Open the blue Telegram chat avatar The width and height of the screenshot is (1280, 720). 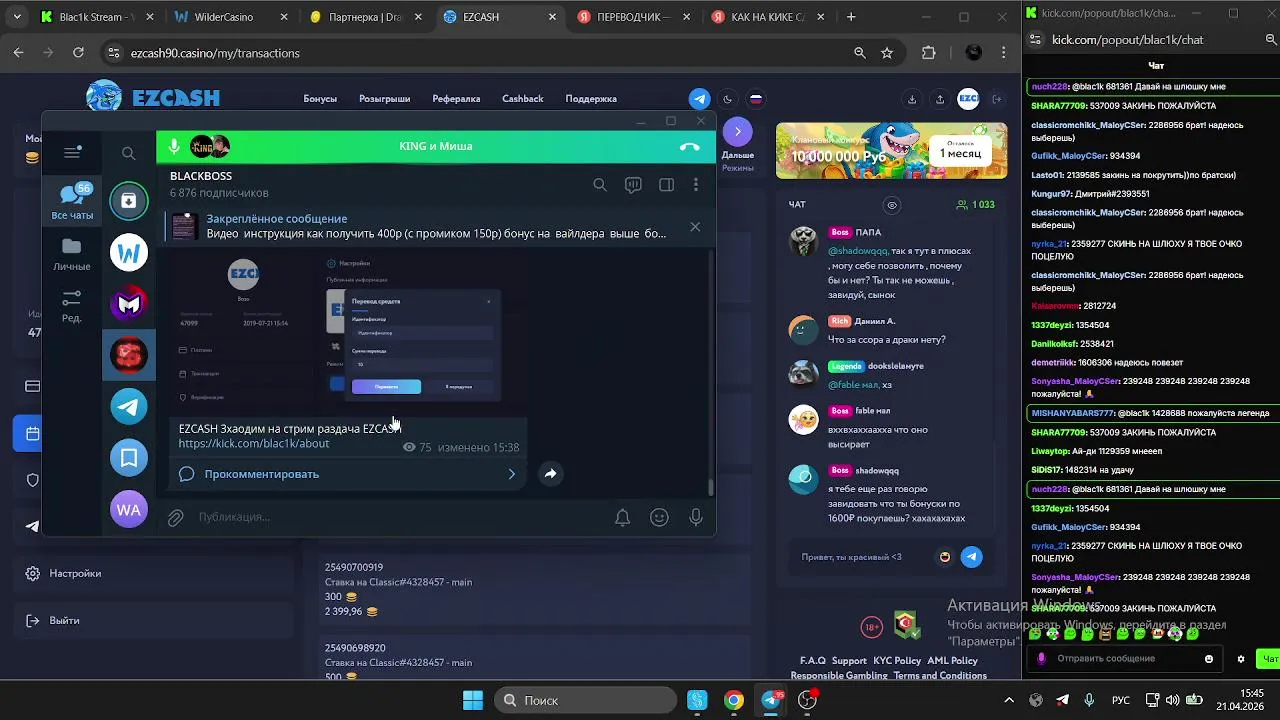tap(129, 406)
